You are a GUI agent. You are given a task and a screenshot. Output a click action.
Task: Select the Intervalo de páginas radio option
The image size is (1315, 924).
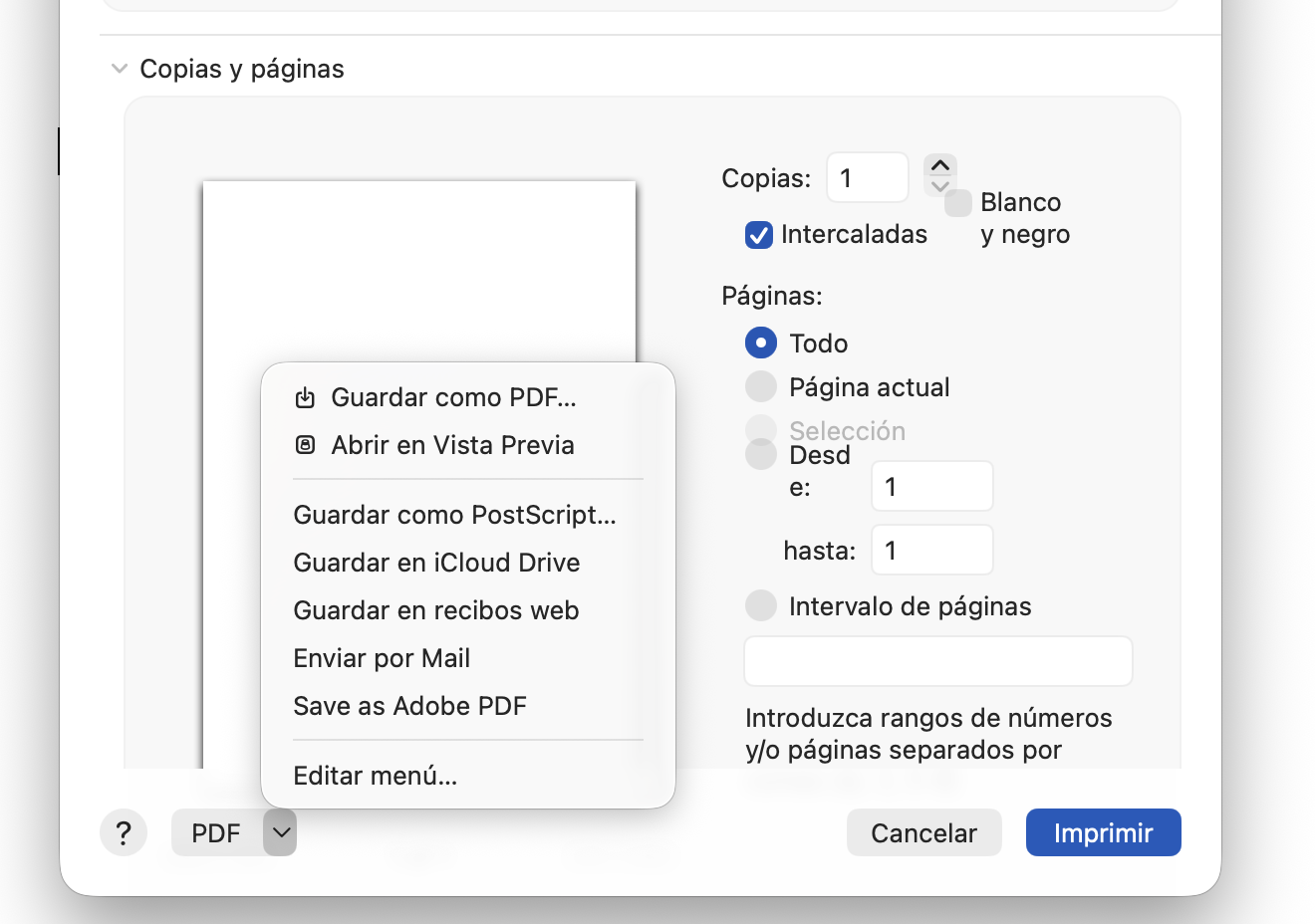click(x=761, y=605)
